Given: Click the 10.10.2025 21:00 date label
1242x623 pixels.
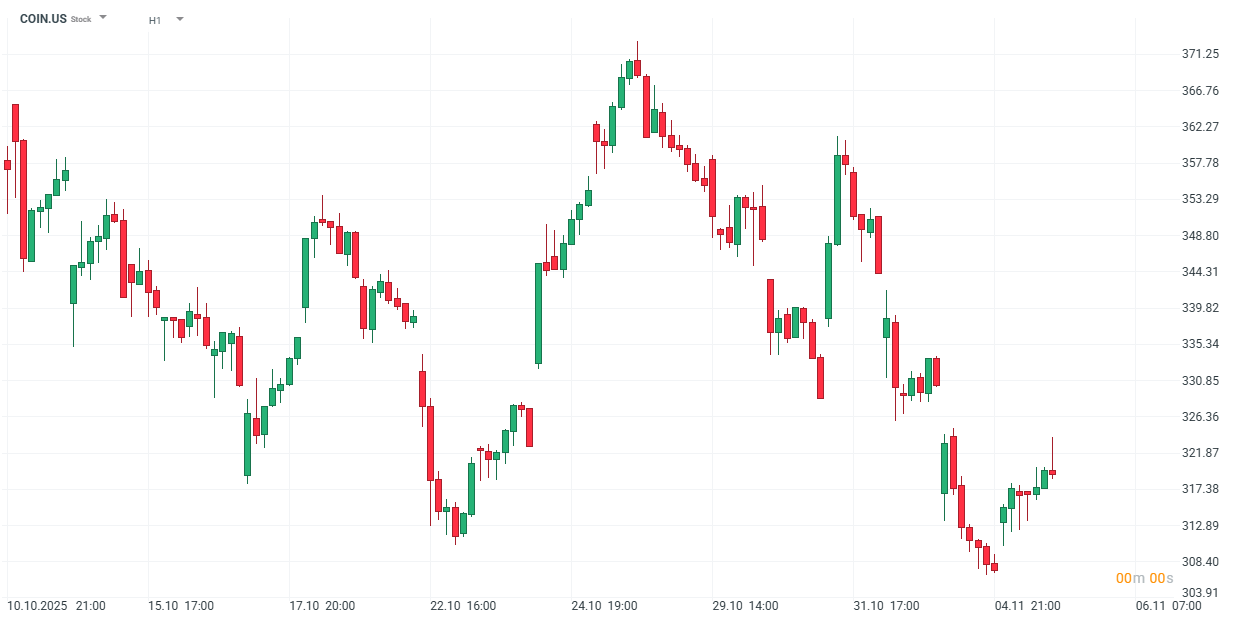Looking at the screenshot, I should click(x=57, y=606).
